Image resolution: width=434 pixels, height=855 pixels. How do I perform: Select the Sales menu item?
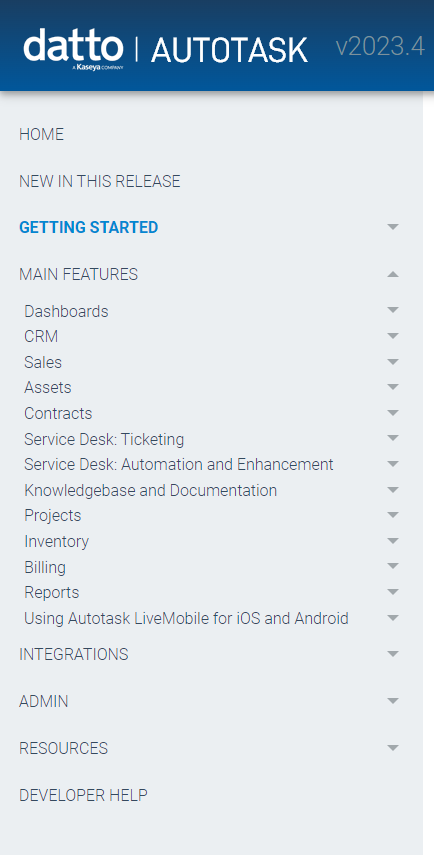pos(43,362)
